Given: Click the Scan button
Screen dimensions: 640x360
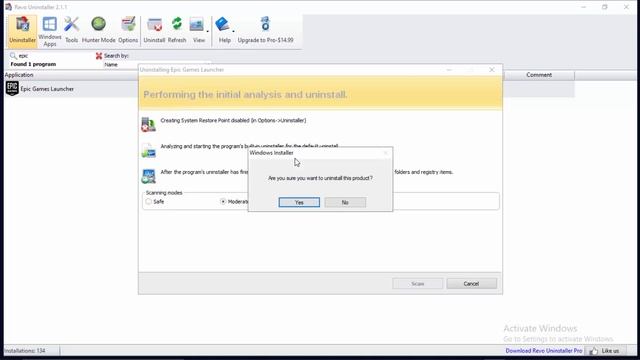Looking at the screenshot, I should pos(418,284).
